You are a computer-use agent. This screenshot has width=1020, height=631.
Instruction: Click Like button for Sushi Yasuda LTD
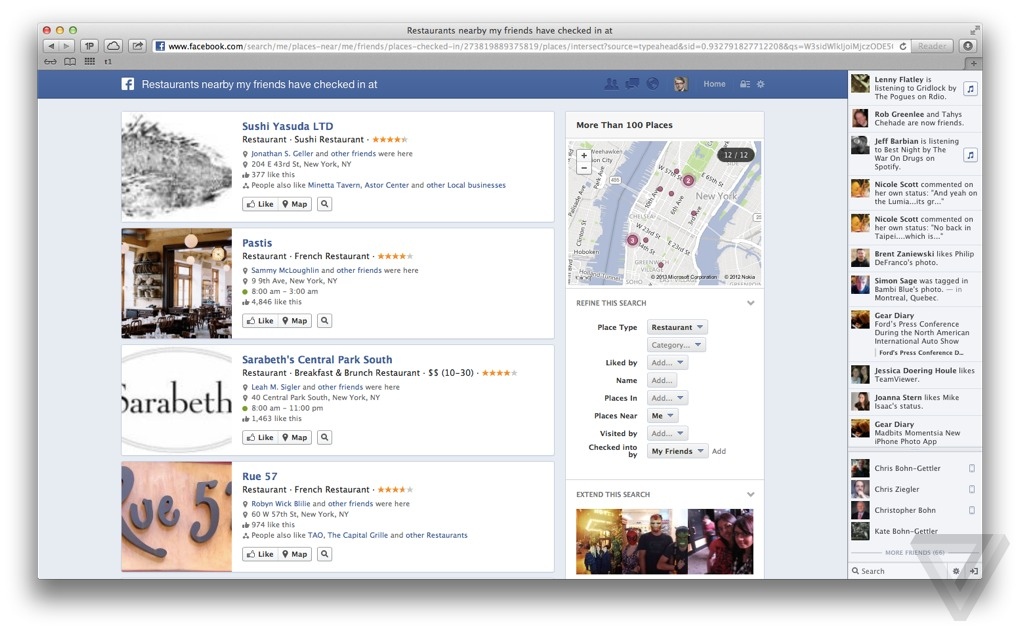[260, 204]
